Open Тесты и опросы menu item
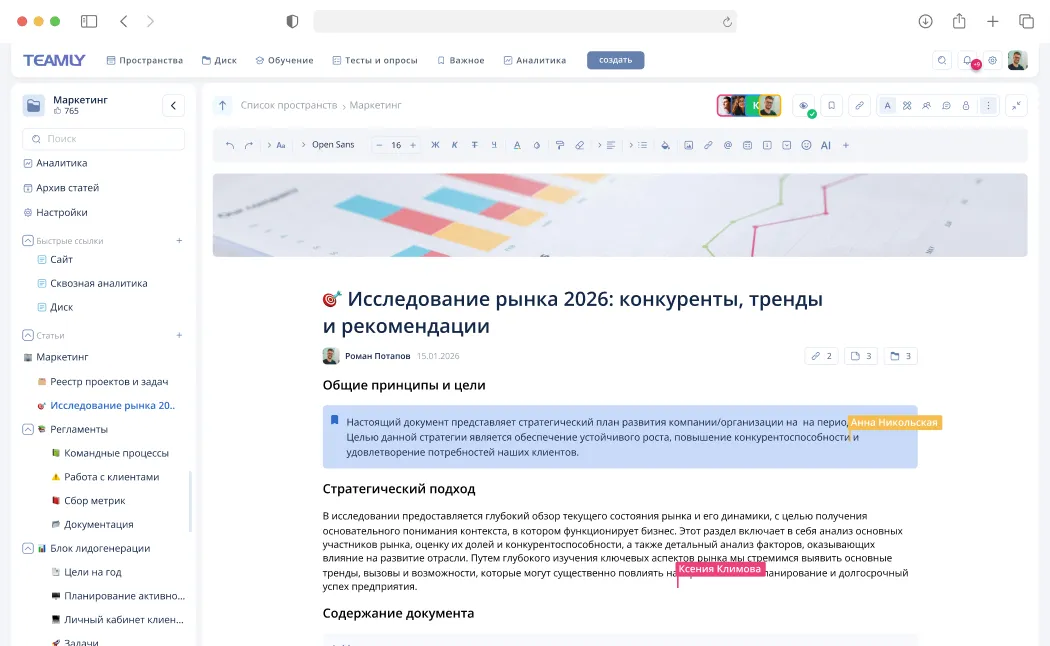This screenshot has height=646, width=1050. click(375, 60)
